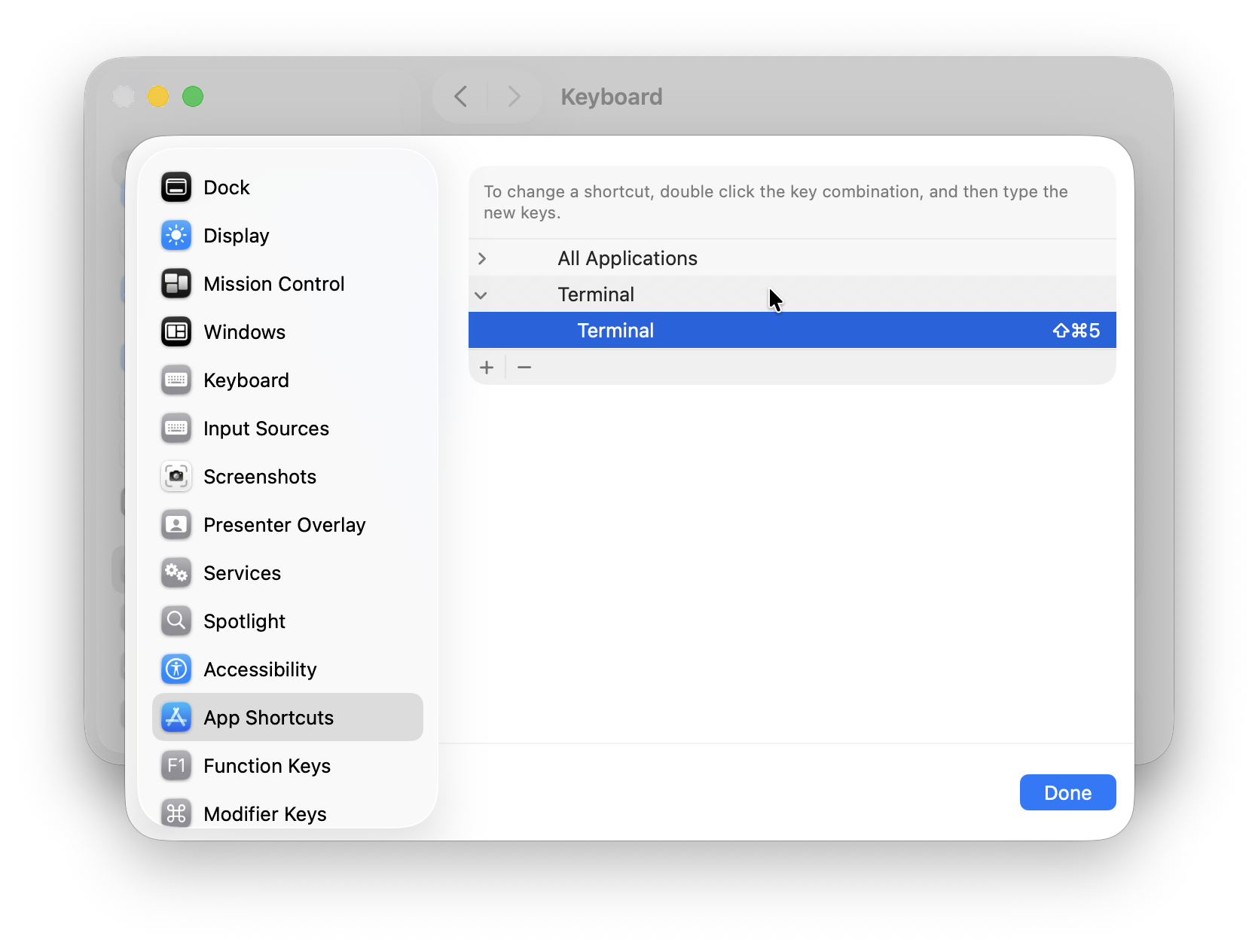1258x952 pixels.
Task: Remove selected shortcut with the minus button
Action: coord(524,367)
